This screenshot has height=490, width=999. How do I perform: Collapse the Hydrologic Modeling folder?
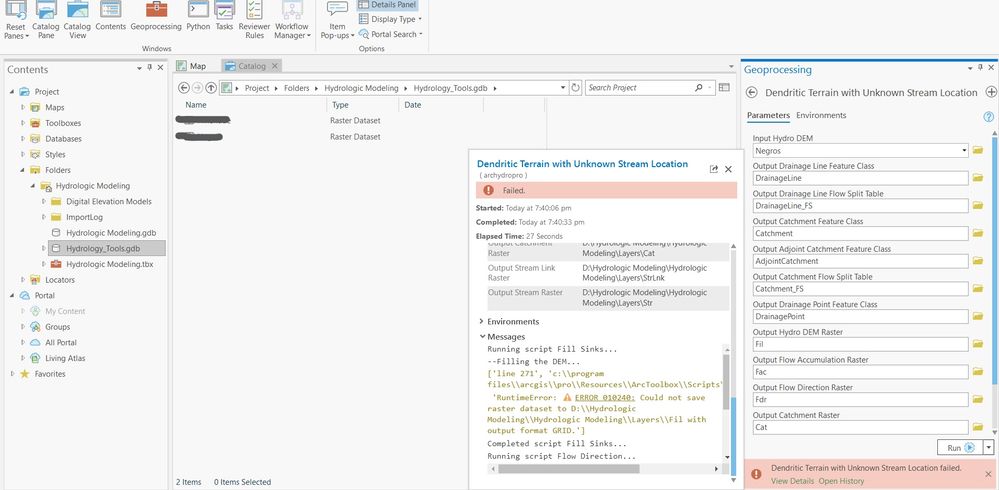(33, 185)
